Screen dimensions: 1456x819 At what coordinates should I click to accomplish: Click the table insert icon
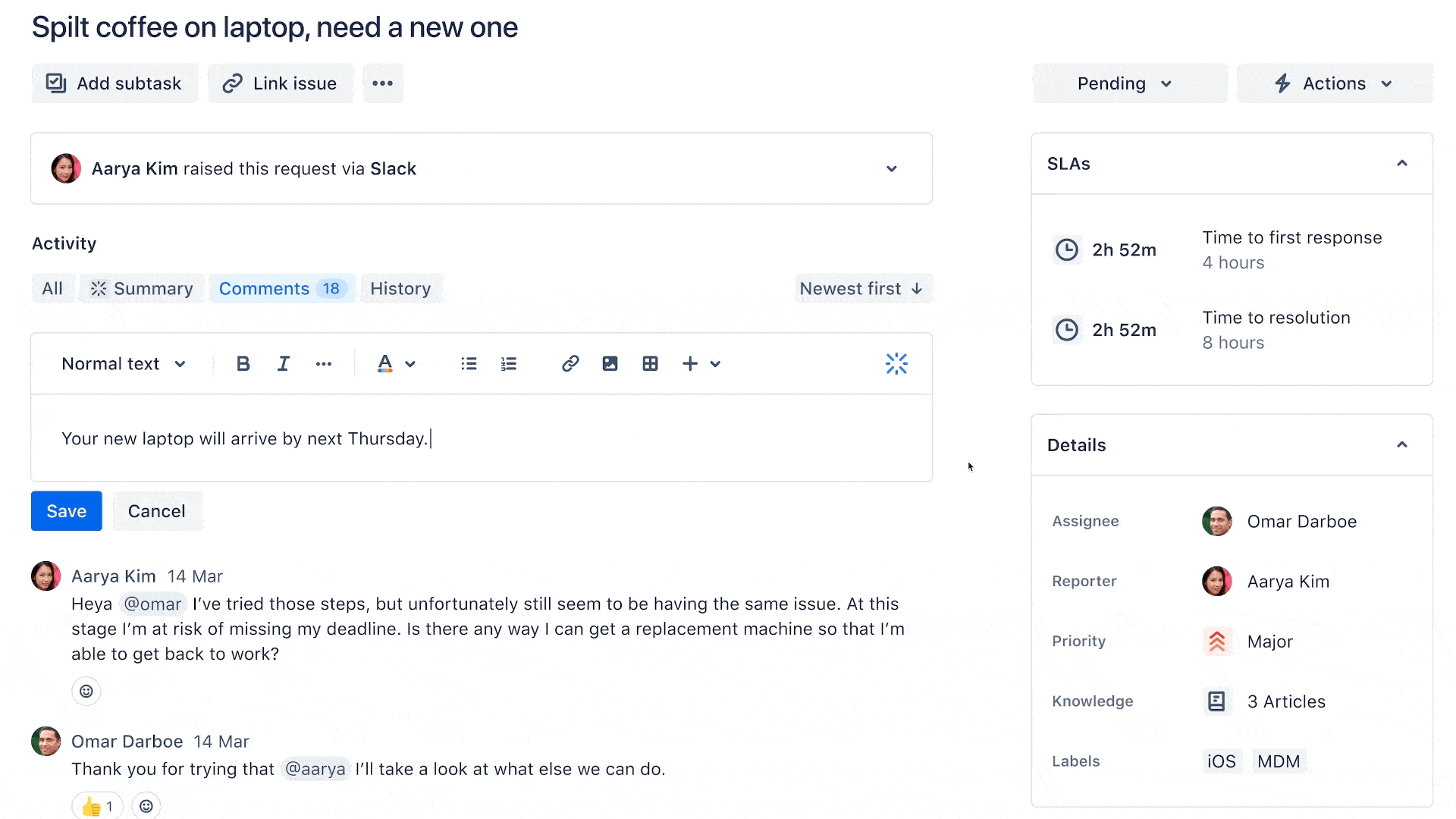coord(649,364)
